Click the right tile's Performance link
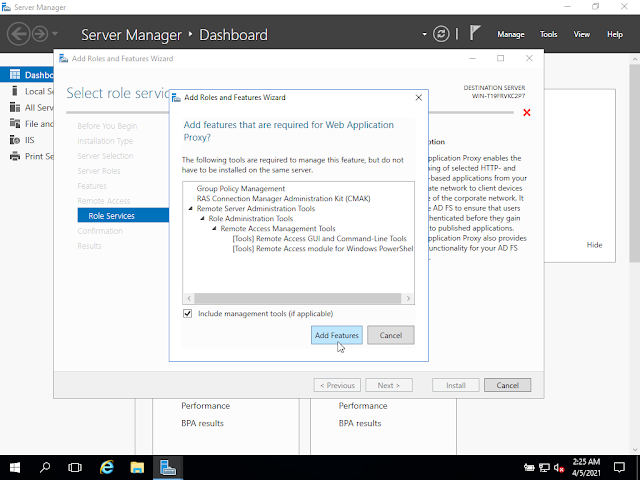The height and width of the screenshot is (480, 640). point(363,406)
